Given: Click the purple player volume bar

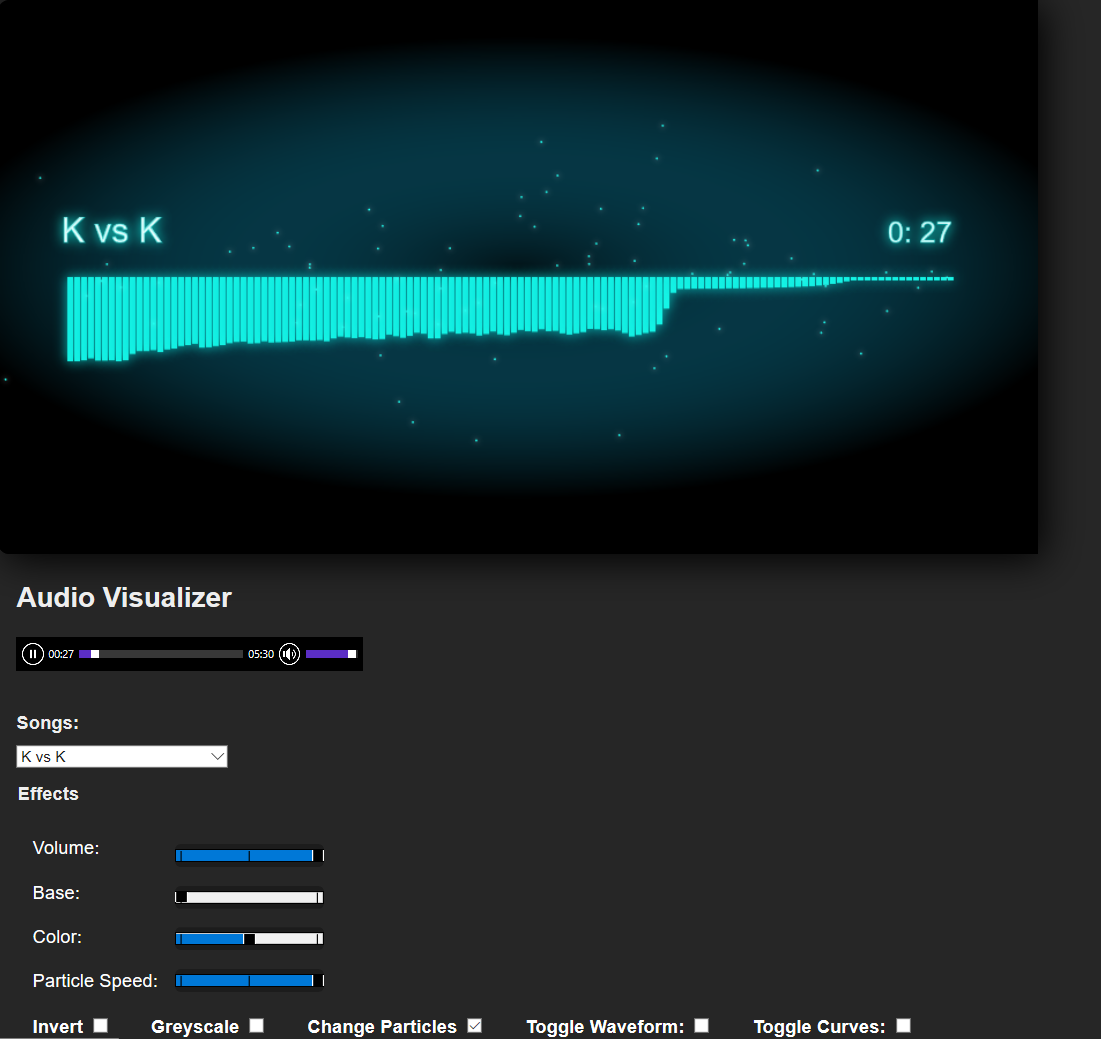Looking at the screenshot, I should click(x=330, y=654).
